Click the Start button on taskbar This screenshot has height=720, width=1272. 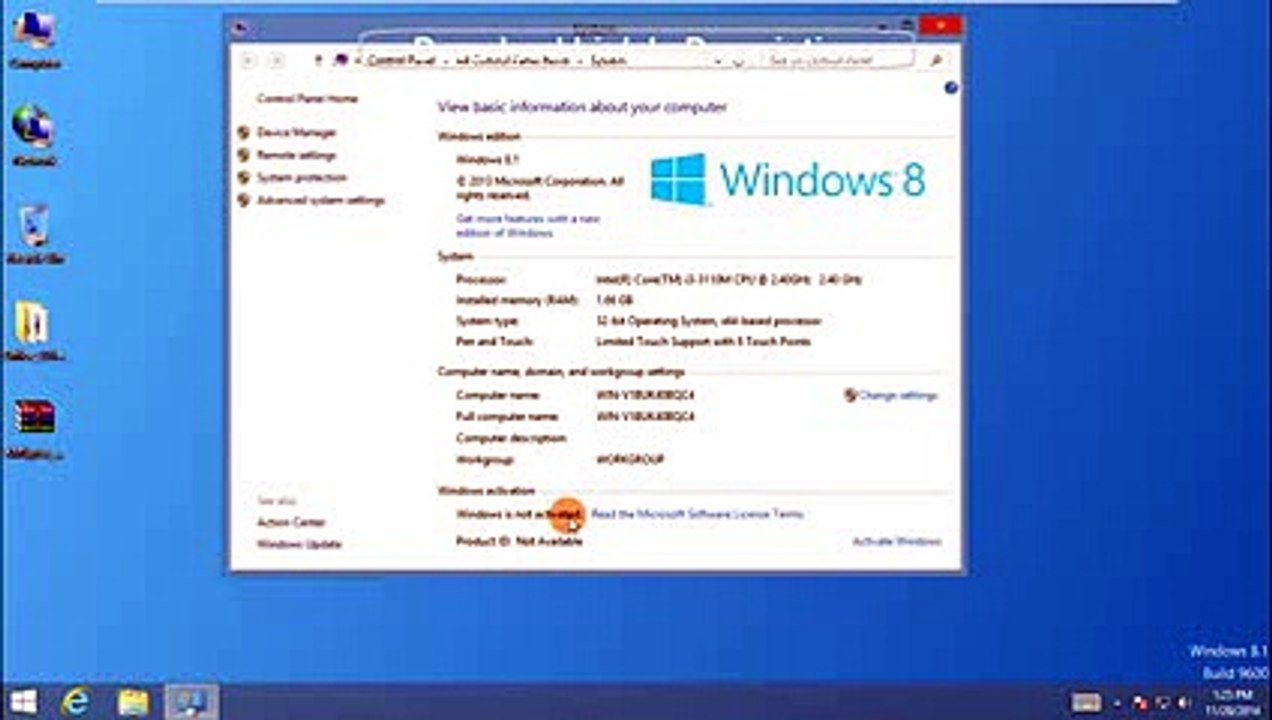click(22, 701)
